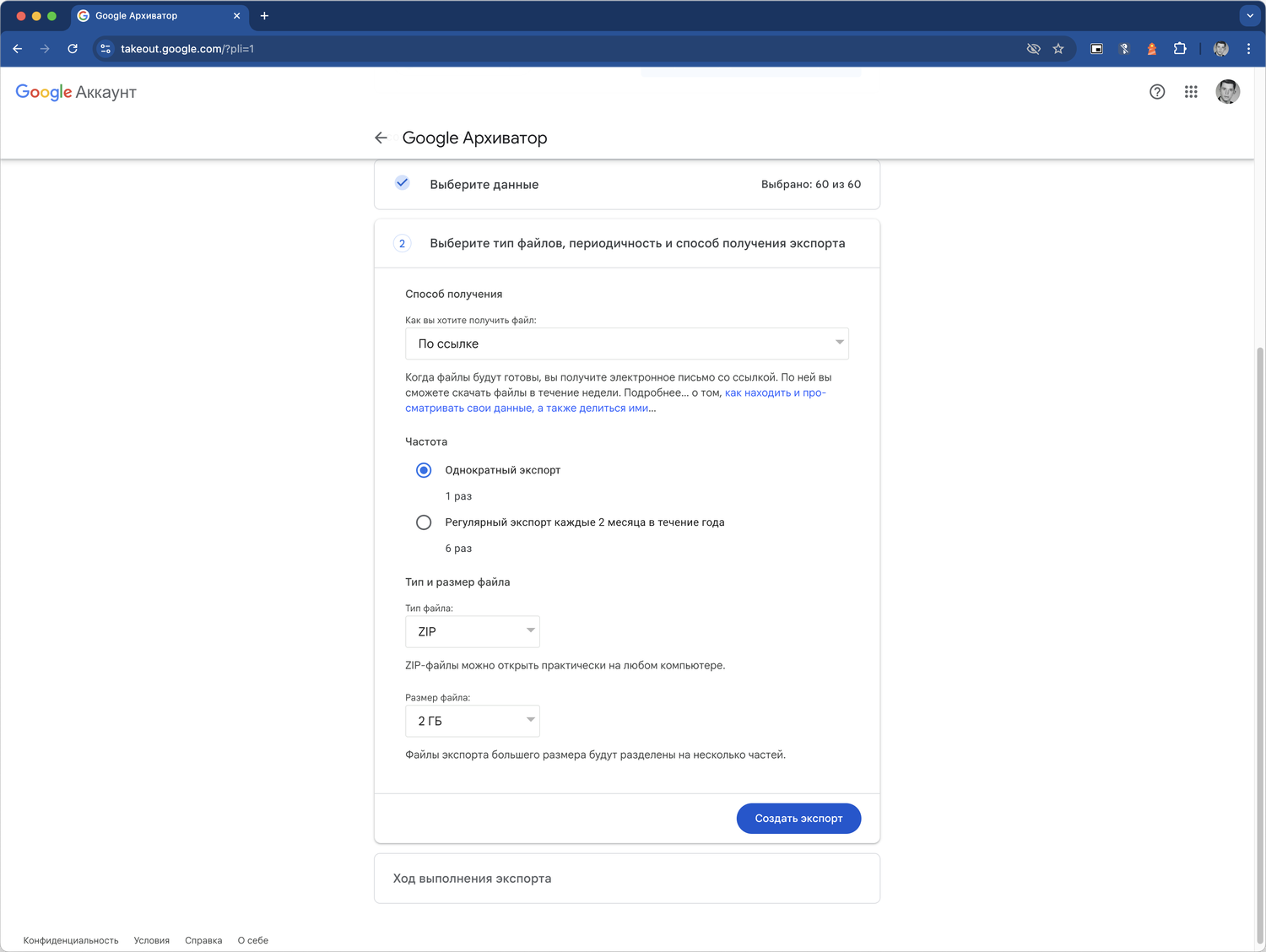Click the Способ получения heading
This screenshot has height=952, width=1266.
(454, 294)
